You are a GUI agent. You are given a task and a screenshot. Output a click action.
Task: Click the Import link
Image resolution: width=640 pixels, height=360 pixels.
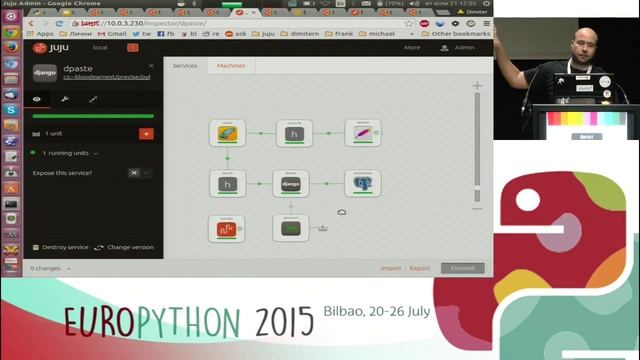(x=391, y=268)
